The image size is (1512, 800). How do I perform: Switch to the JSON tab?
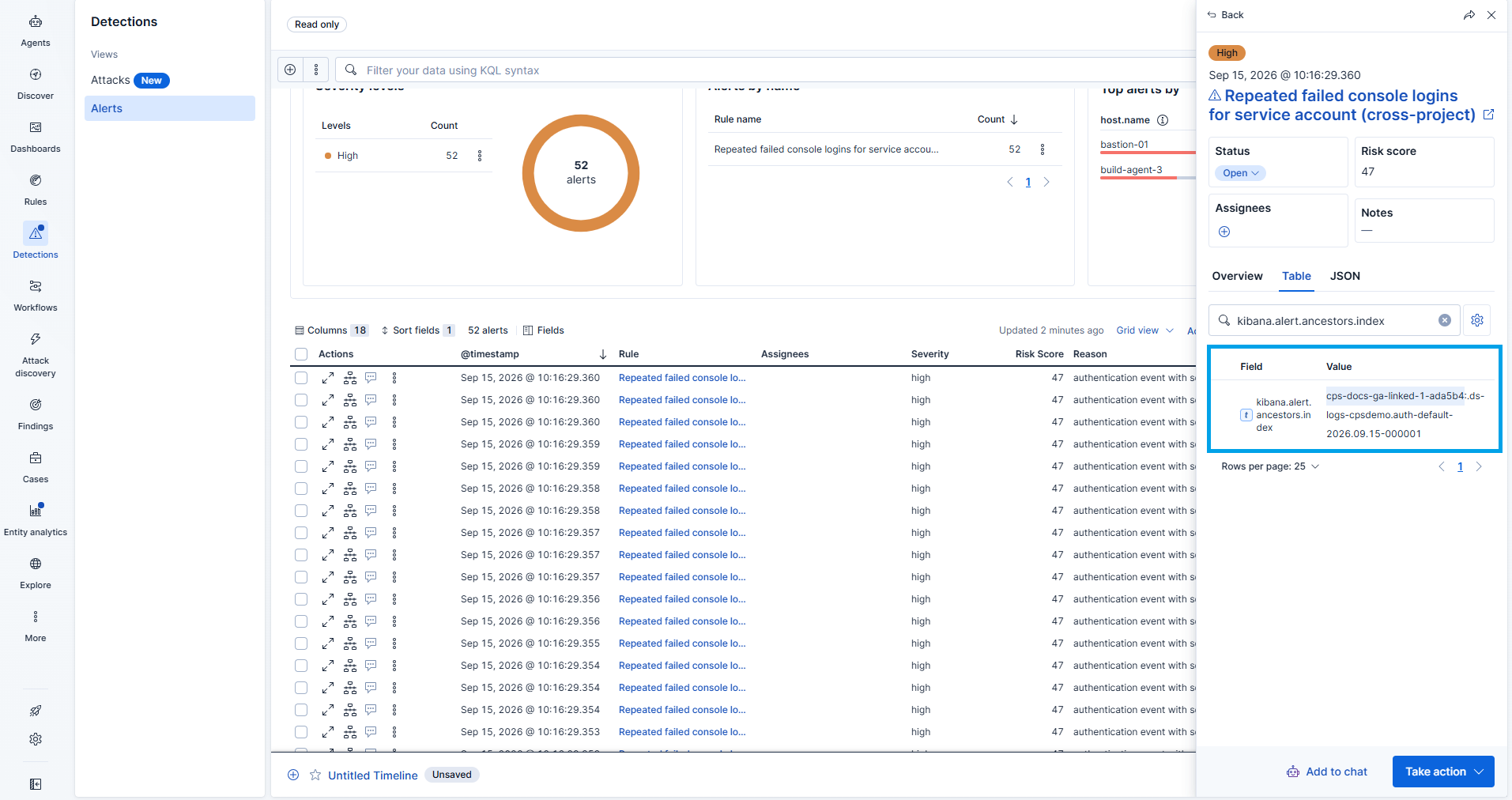pyautogui.click(x=1345, y=276)
